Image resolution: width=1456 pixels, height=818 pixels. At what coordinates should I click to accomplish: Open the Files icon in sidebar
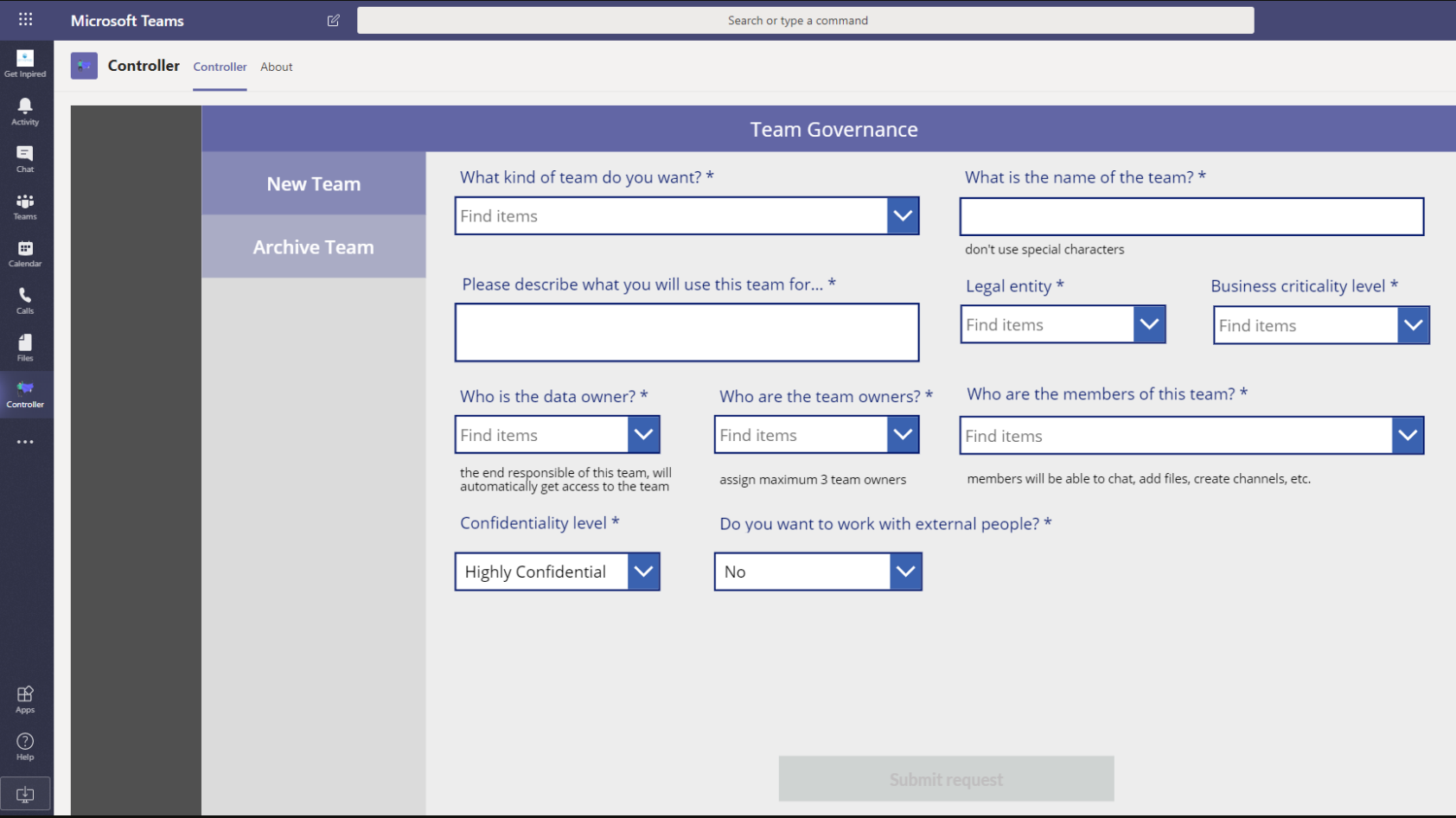25,348
